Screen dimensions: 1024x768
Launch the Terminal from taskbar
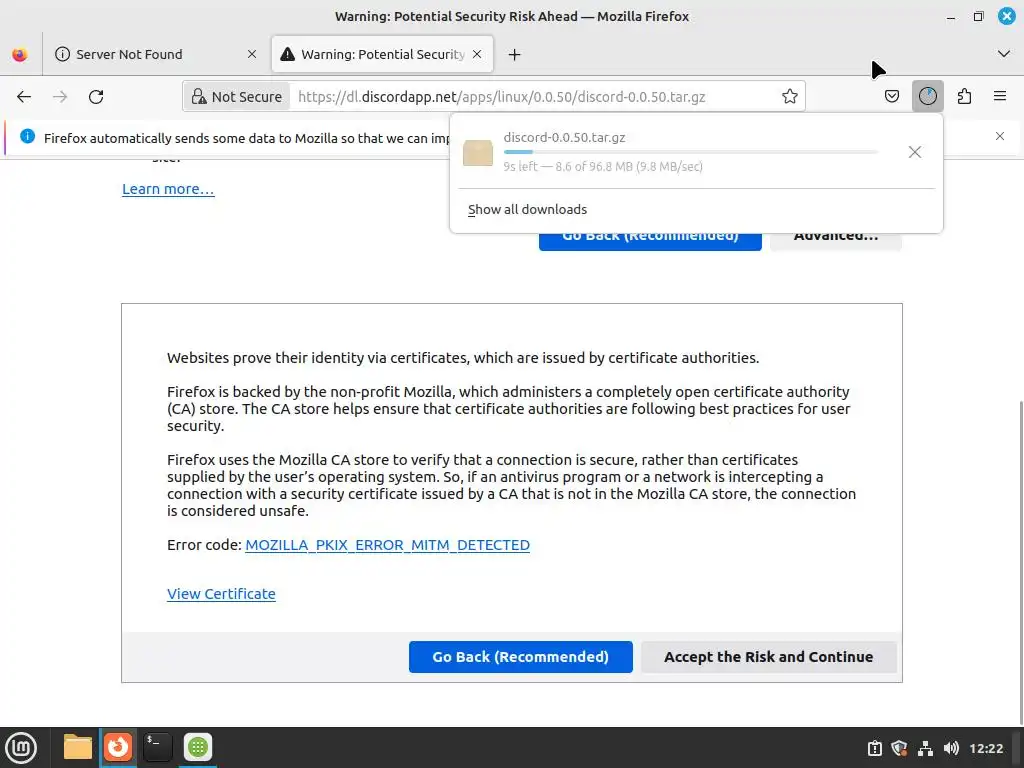[157, 747]
